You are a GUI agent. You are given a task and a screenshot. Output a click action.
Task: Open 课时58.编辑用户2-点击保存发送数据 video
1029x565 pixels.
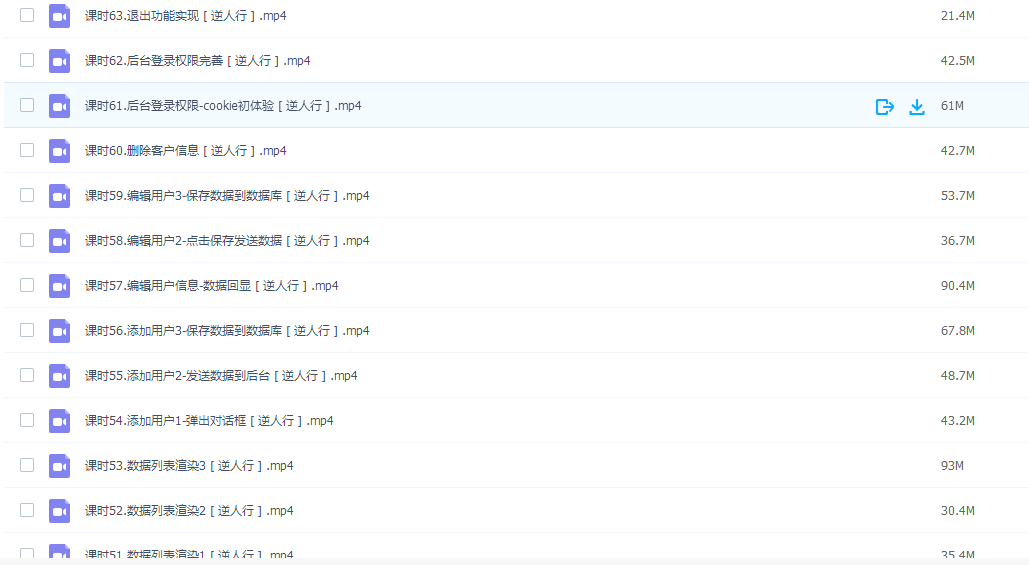[227, 241]
